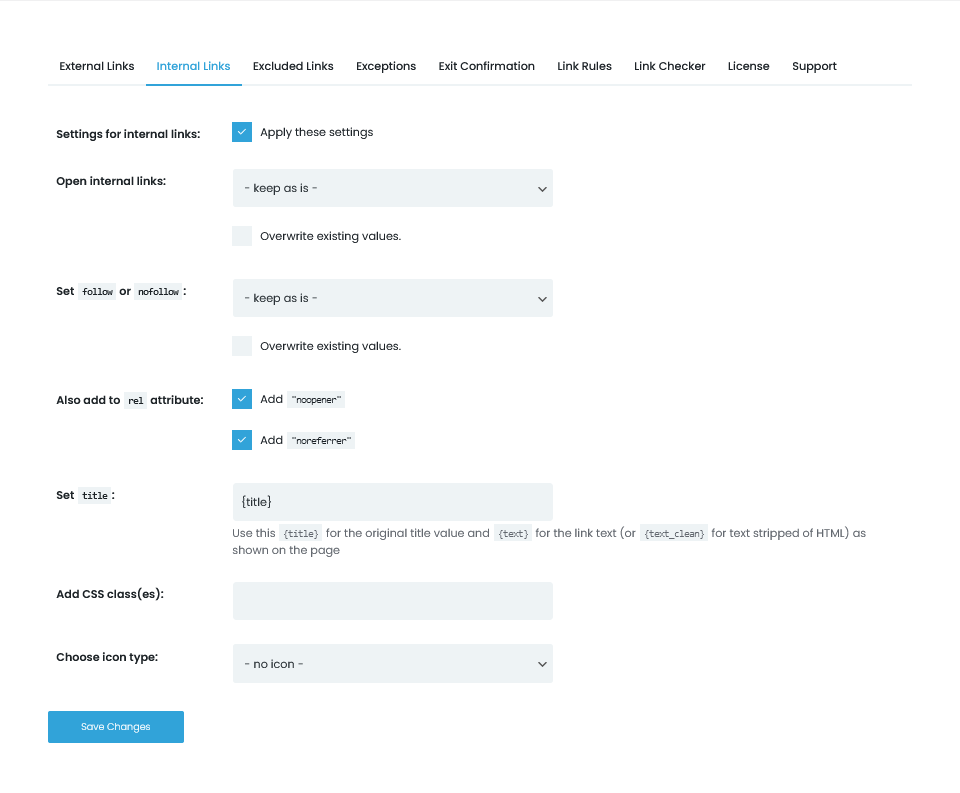Uncheck the Apply these settings checkbox
The image size is (960, 793).
coord(242,132)
